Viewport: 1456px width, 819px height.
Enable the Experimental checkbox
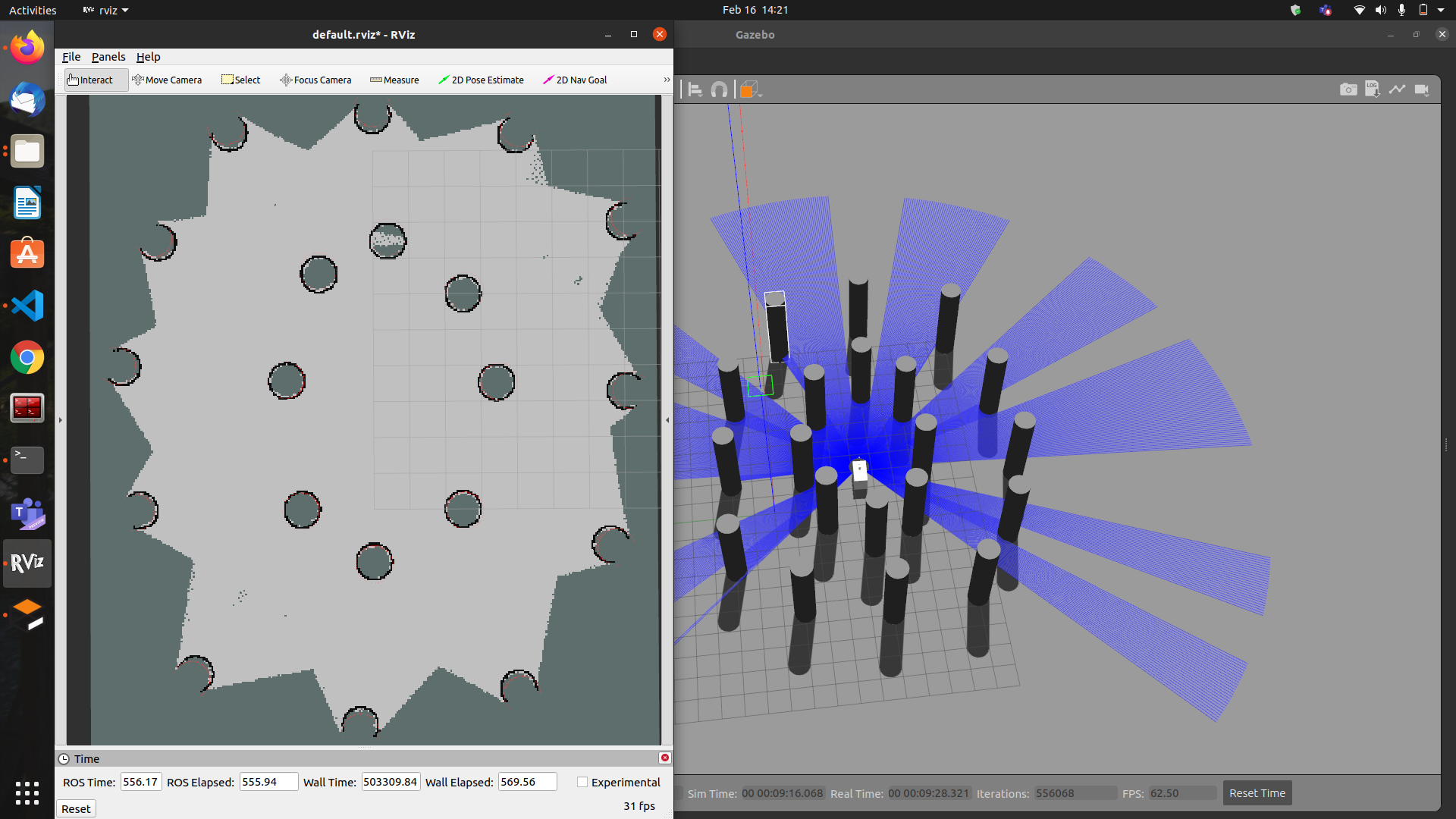pyautogui.click(x=582, y=782)
